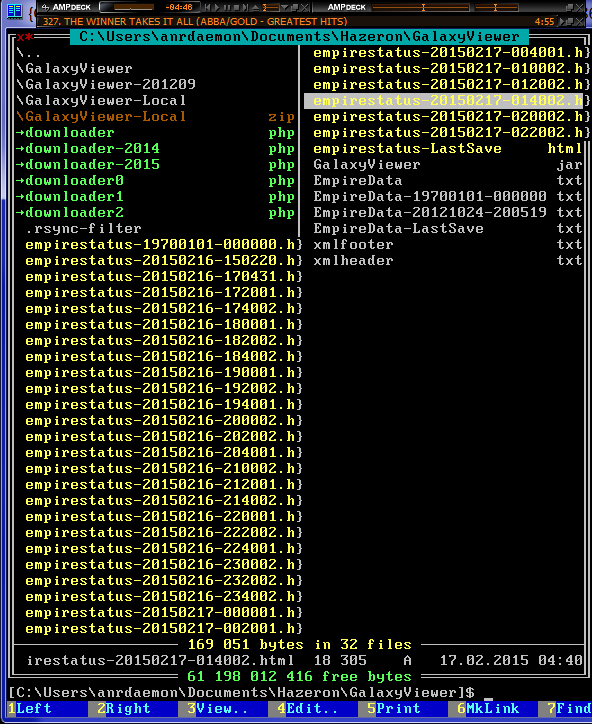Click the 2Right function key button

[138, 709]
